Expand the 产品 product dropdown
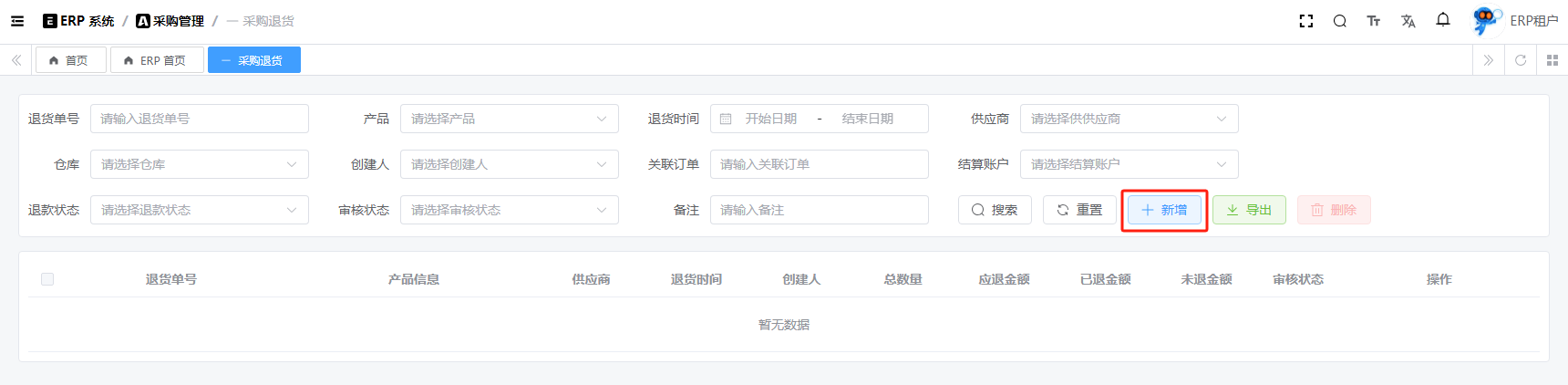The image size is (1568, 385). point(509,119)
